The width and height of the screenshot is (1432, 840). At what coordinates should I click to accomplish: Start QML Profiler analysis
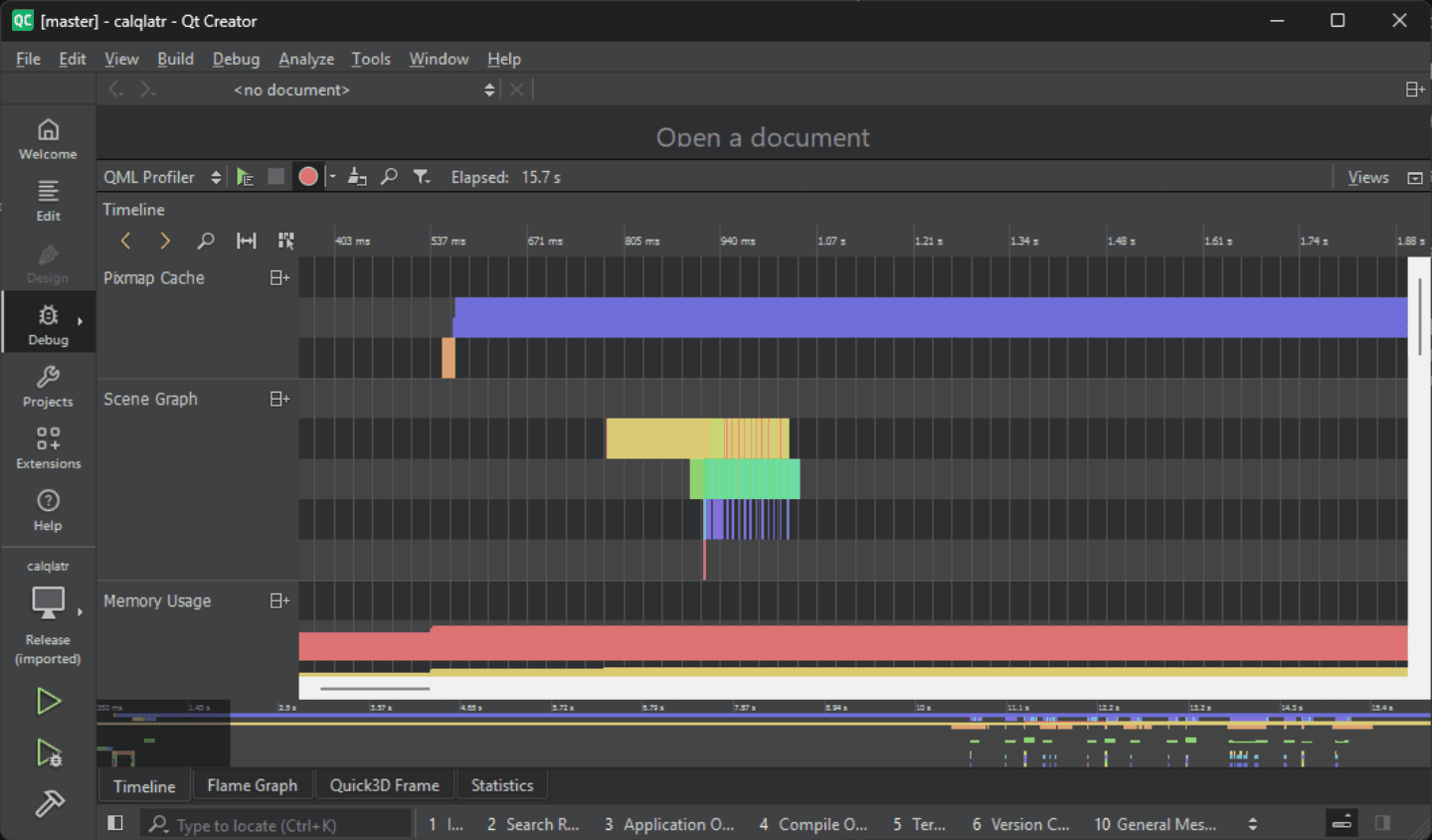point(245,177)
